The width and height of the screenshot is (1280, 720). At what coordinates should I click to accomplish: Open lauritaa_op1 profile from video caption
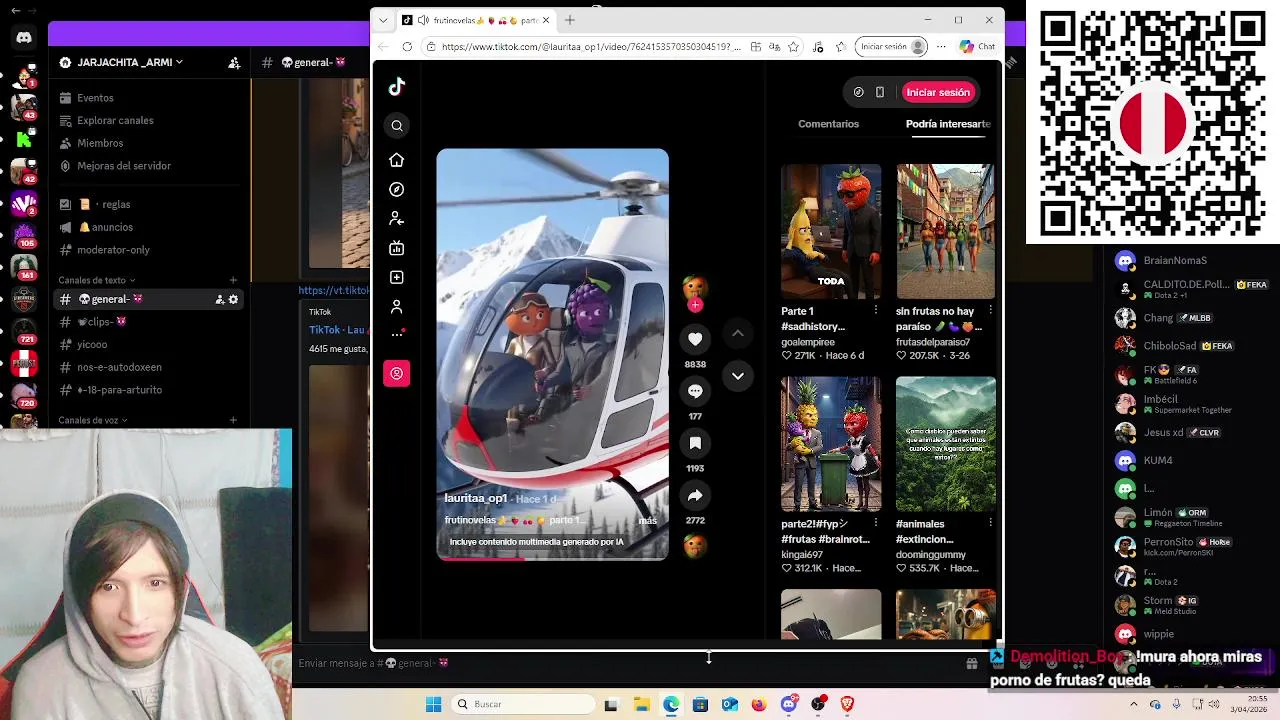[475, 498]
